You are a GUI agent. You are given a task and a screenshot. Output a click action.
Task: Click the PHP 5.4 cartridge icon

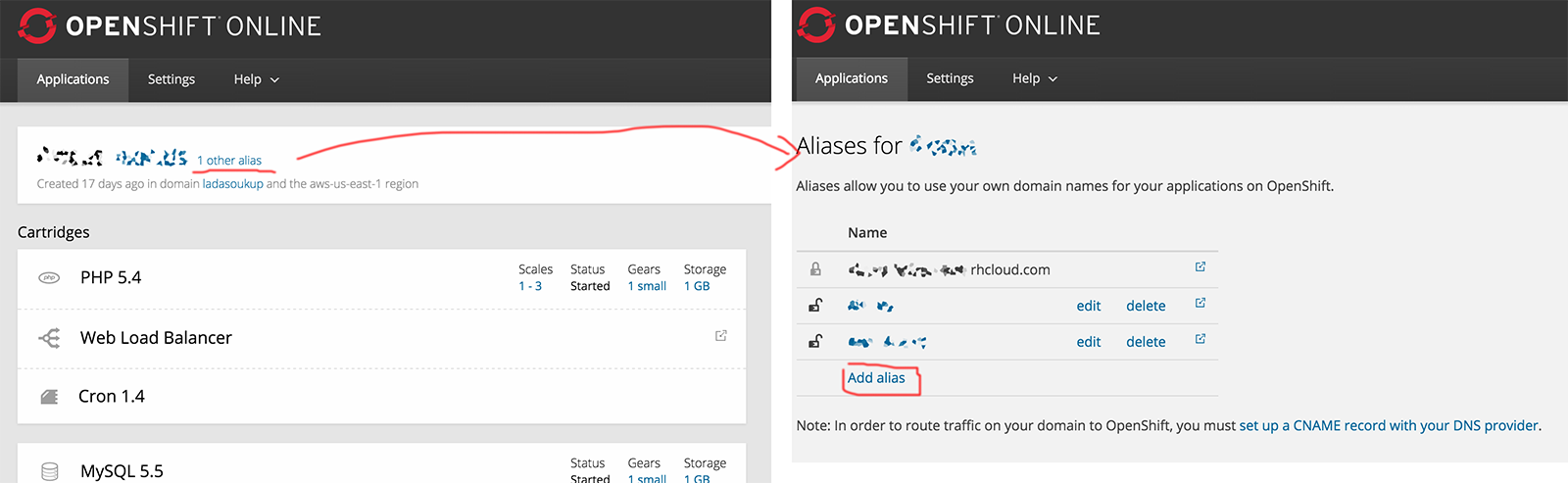coord(49,278)
